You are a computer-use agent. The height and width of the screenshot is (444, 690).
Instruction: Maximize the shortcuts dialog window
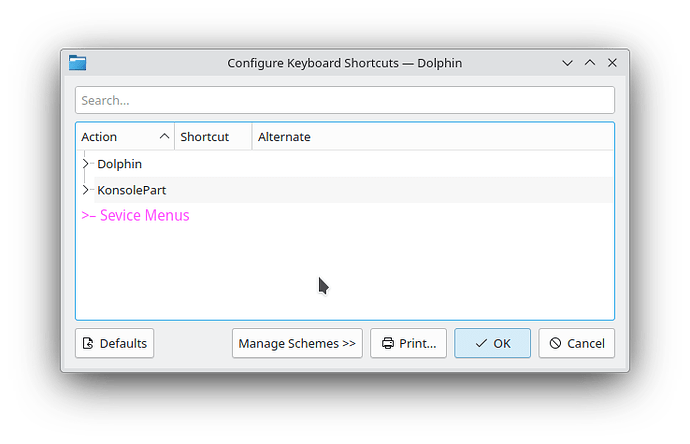click(590, 63)
